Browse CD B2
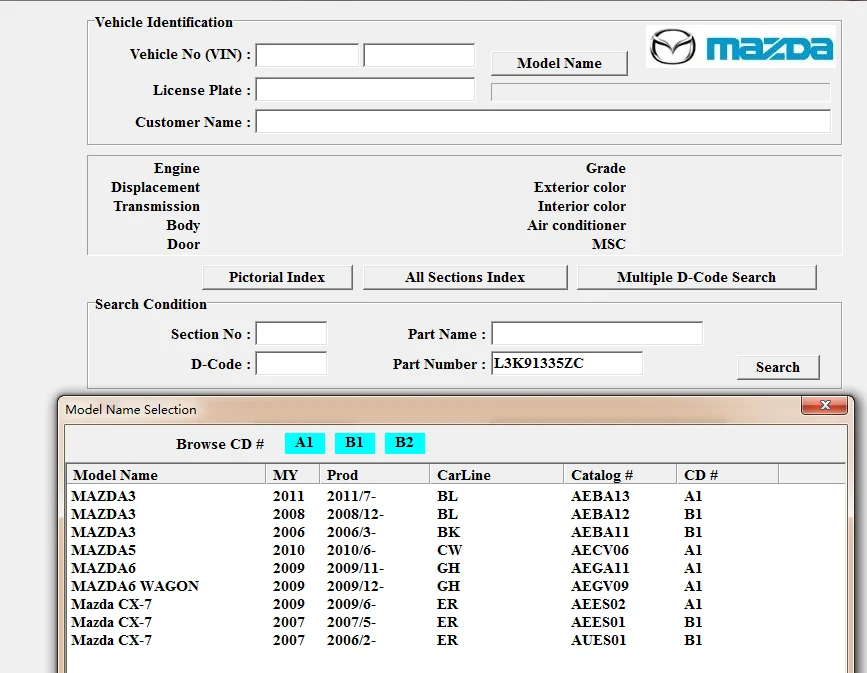The height and width of the screenshot is (673, 867). pos(404,443)
